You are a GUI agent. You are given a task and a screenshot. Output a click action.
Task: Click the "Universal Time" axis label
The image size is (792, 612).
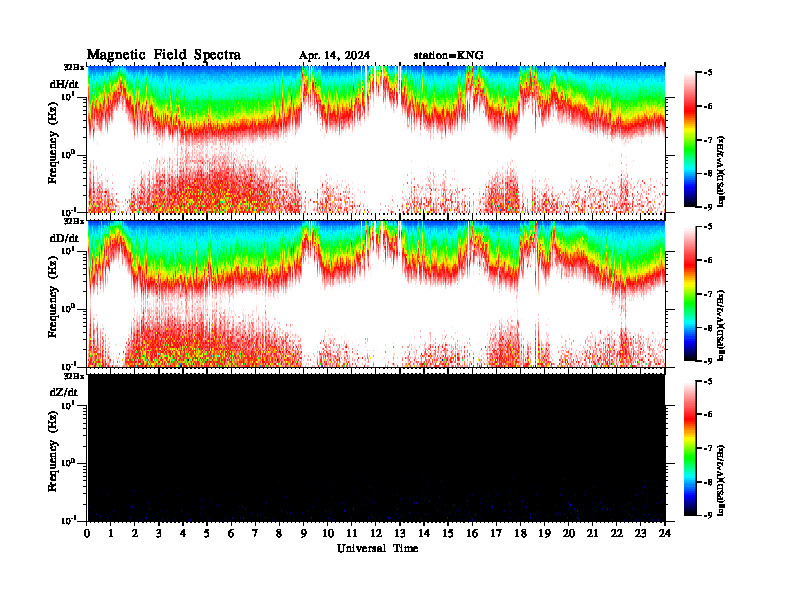click(377, 548)
